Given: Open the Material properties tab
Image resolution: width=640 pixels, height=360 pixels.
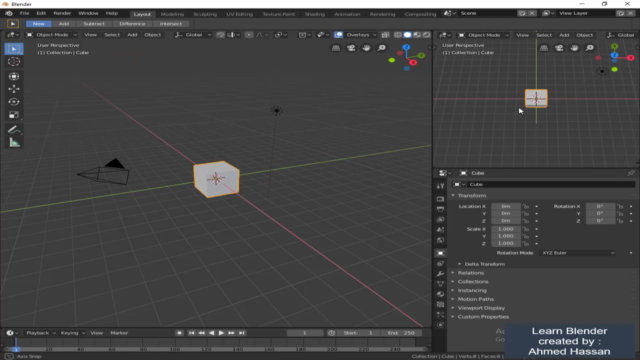Looking at the screenshot, I should pyautogui.click(x=440, y=294).
